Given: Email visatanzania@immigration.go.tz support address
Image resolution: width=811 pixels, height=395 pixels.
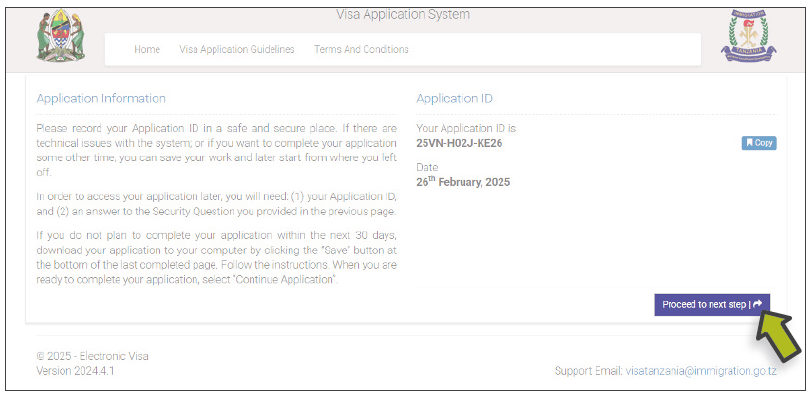Looking at the screenshot, I should (701, 371).
